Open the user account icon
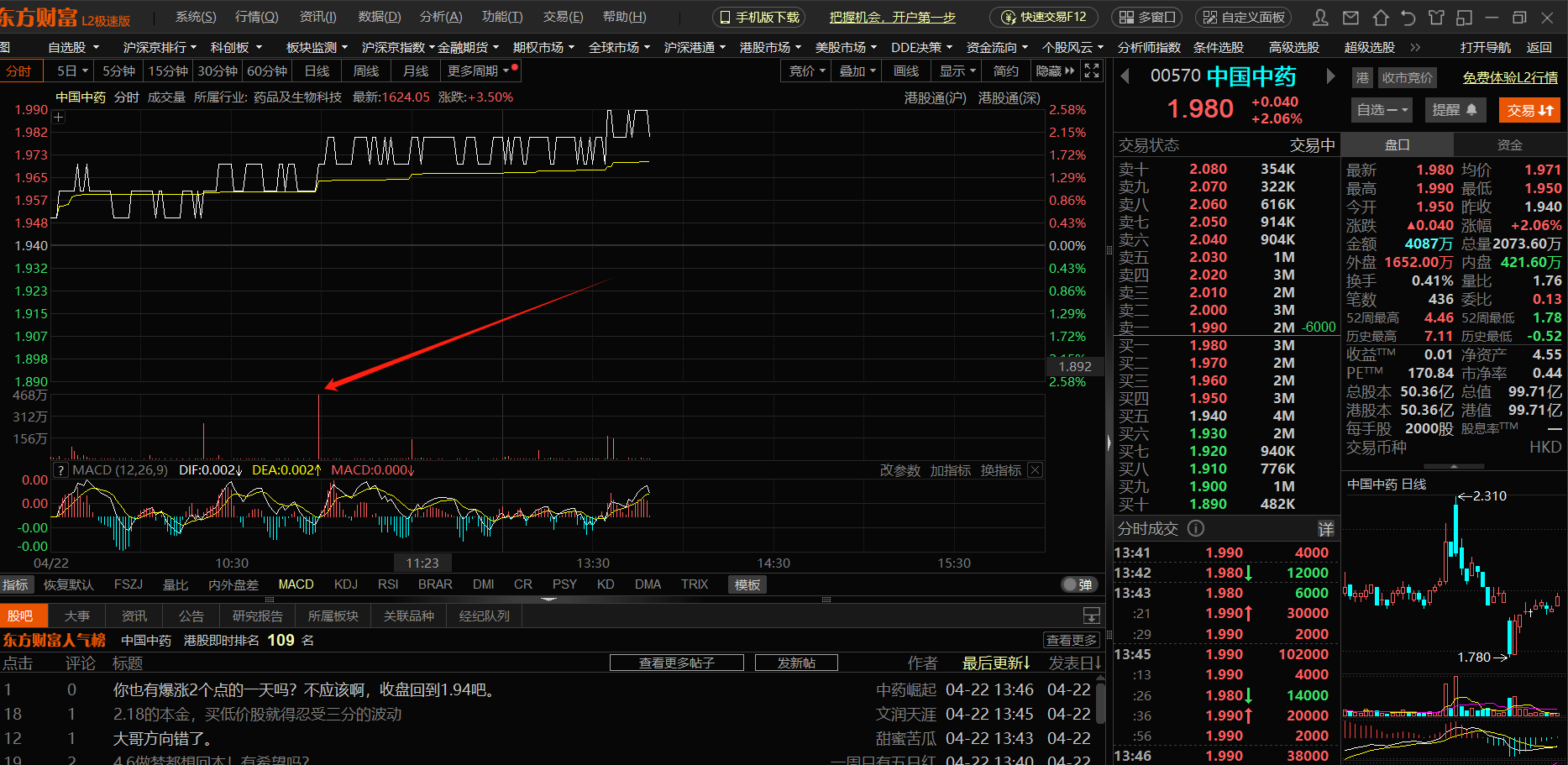Viewport: 1568px width, 765px height. pyautogui.click(x=1320, y=17)
